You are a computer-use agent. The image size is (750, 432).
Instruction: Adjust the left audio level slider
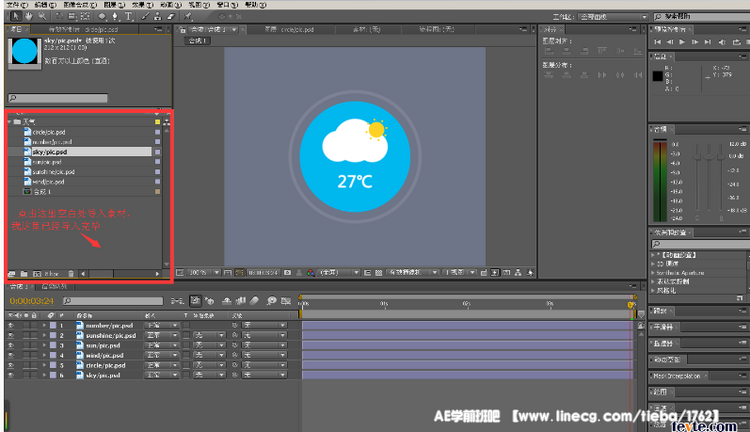[x=698, y=157]
